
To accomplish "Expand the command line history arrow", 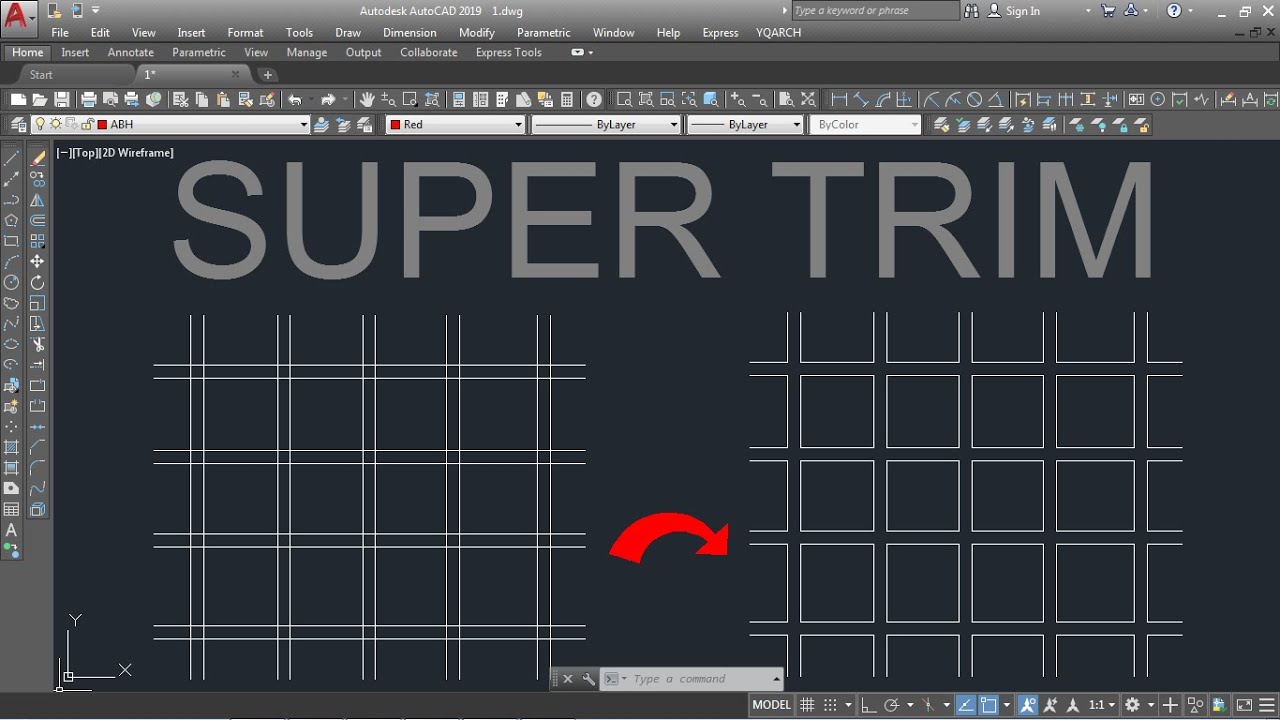I will [776, 679].
